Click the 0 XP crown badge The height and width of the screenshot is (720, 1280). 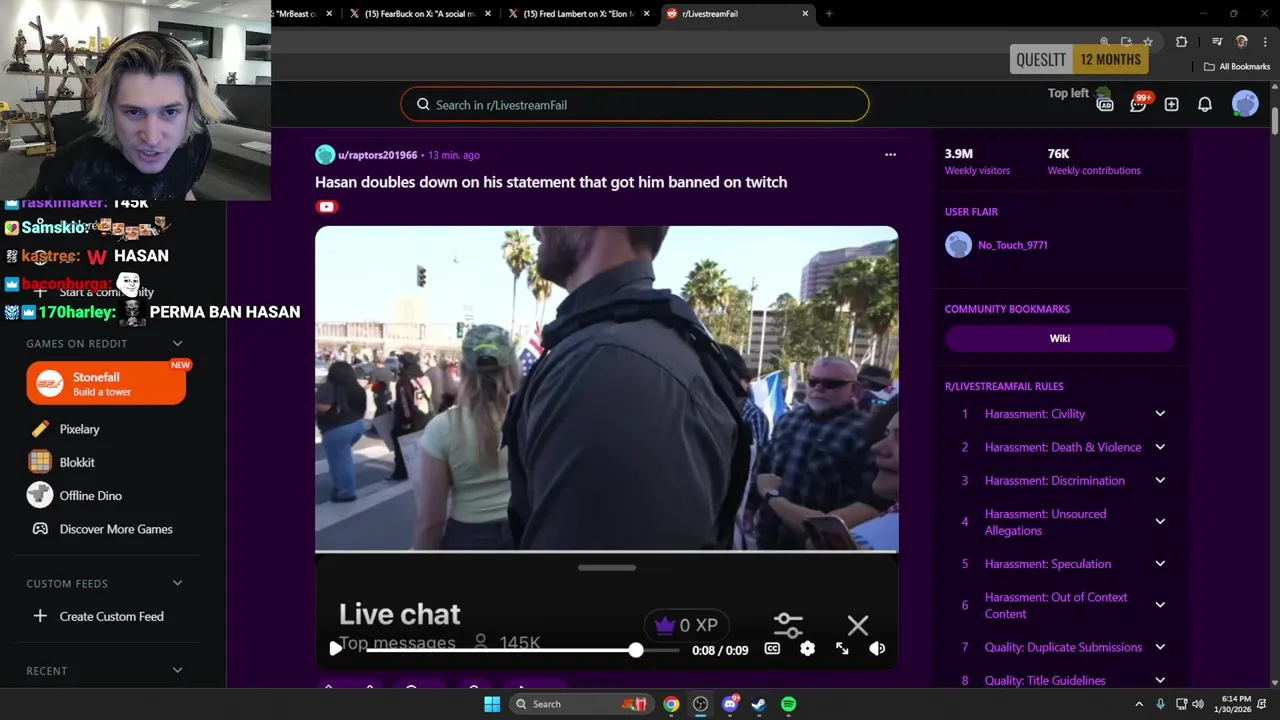pyautogui.click(x=686, y=625)
